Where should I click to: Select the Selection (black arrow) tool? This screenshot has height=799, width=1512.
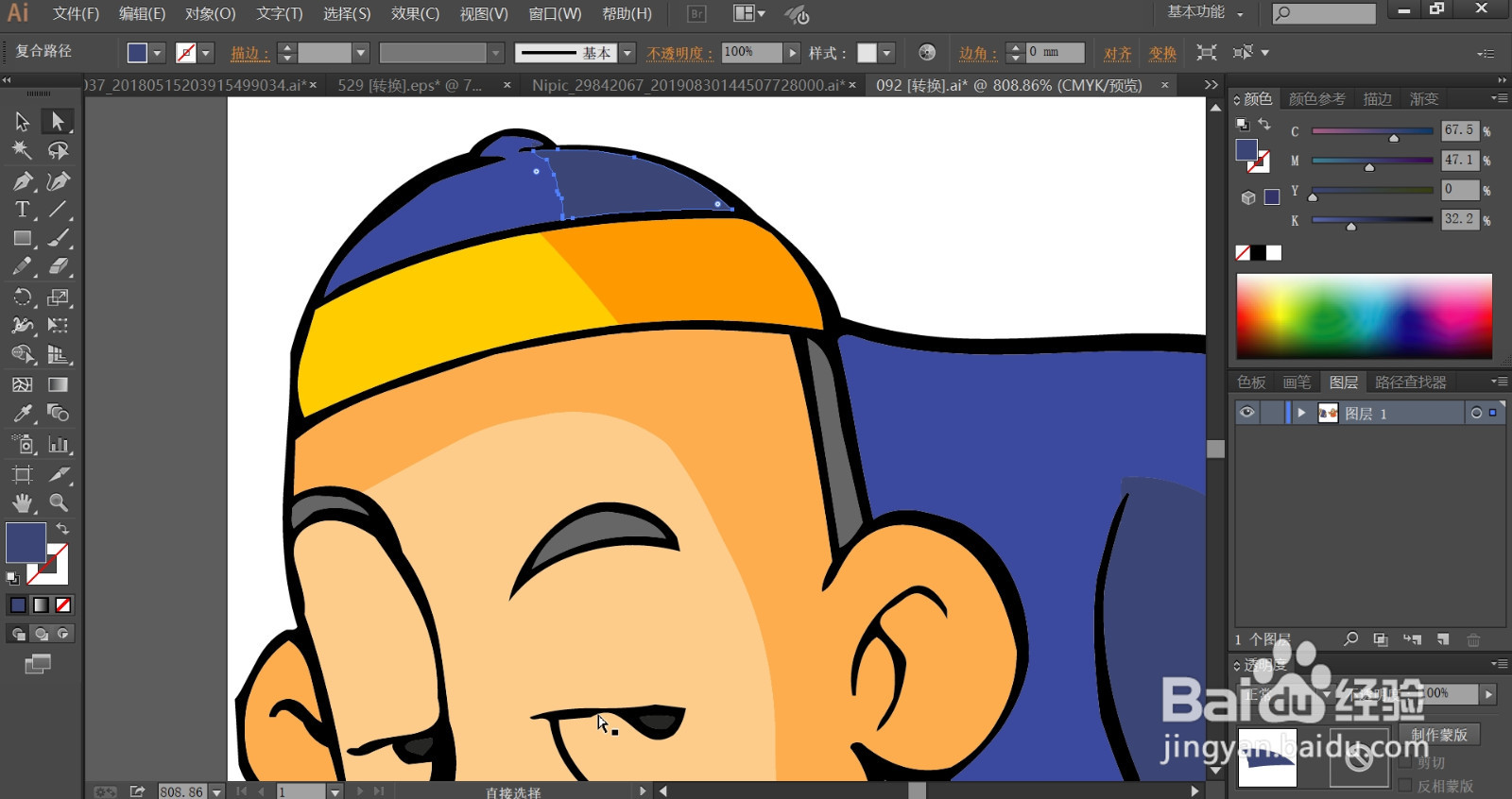click(22, 121)
